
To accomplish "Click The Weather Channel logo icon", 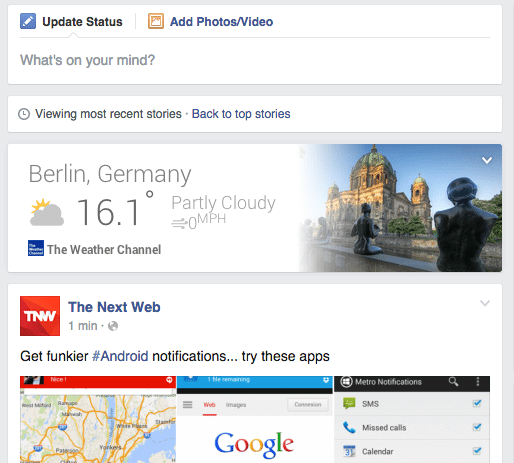I will click(36, 248).
